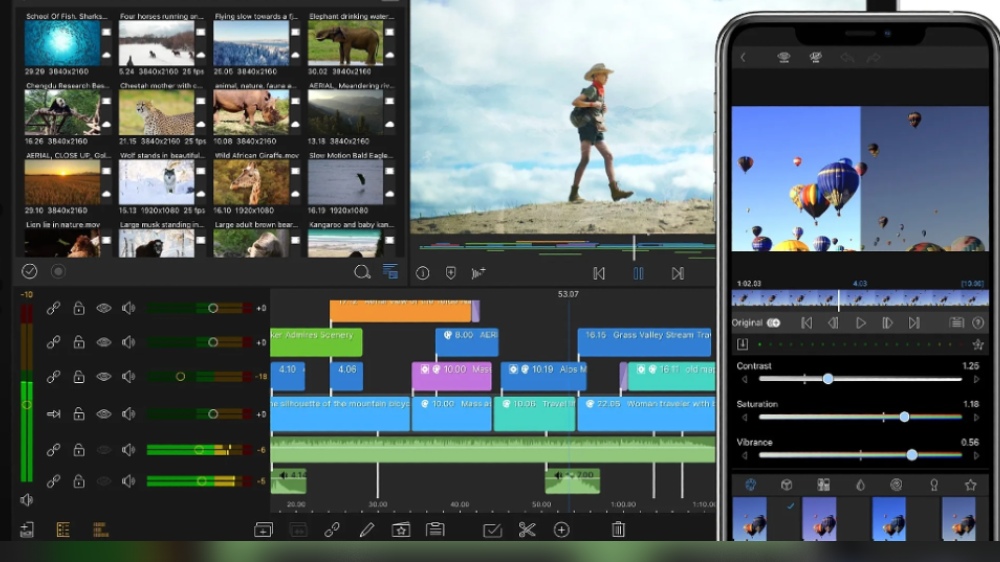Open the water drop tab on phone
Screen dimensions: 1000x562
pos(860,485)
